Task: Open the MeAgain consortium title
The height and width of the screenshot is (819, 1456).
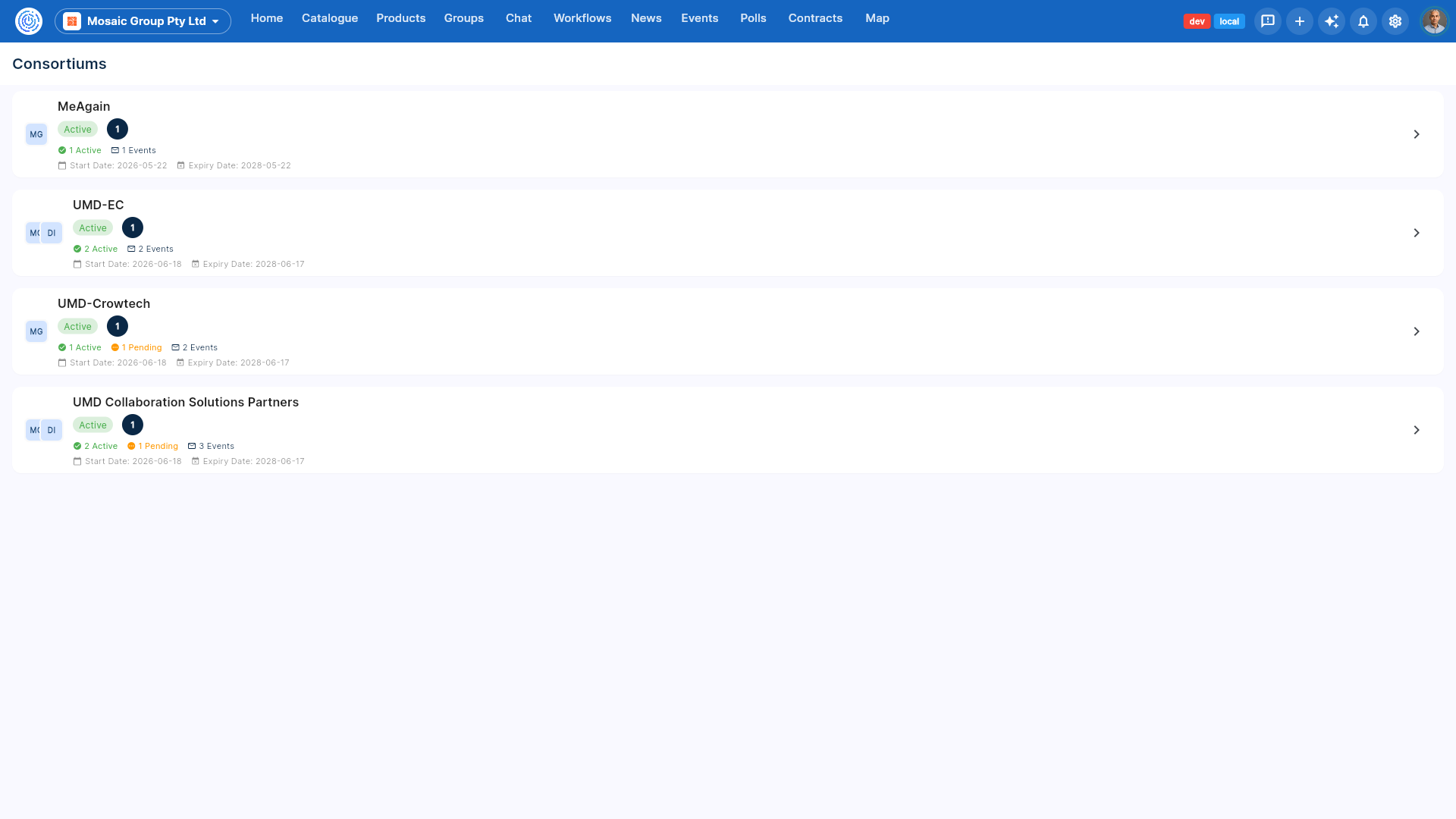Action: pos(84,106)
